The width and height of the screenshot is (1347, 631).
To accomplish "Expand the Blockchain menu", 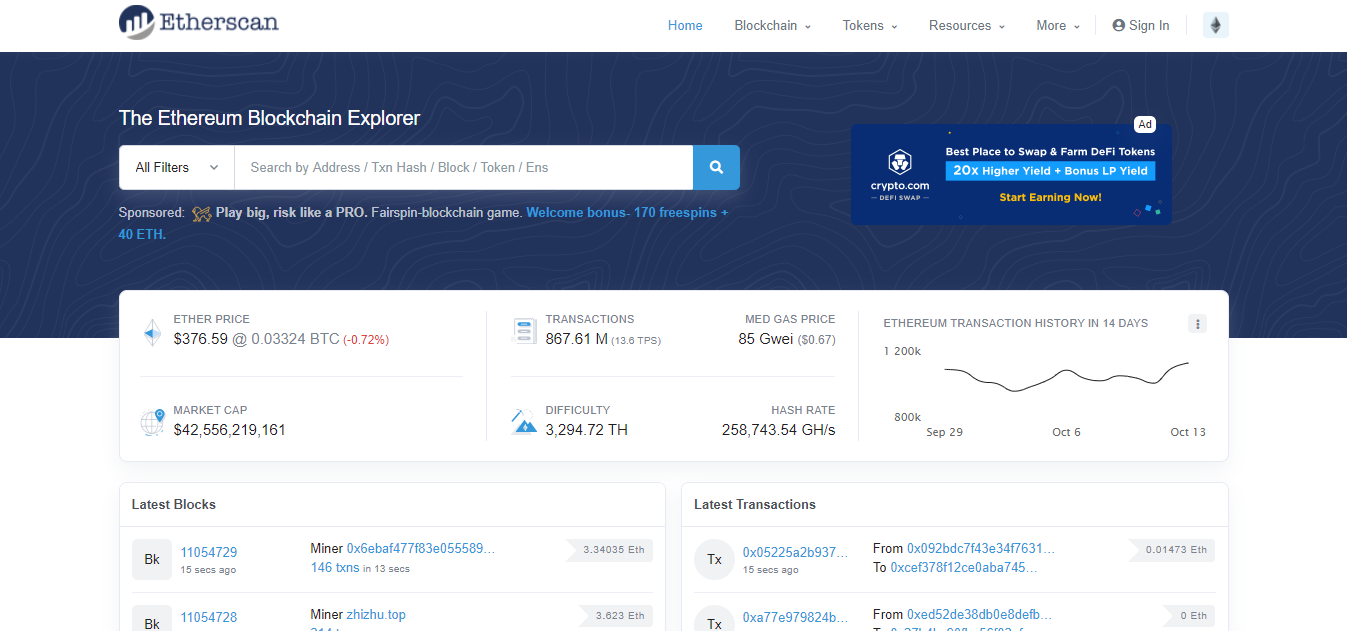I will coord(772,26).
